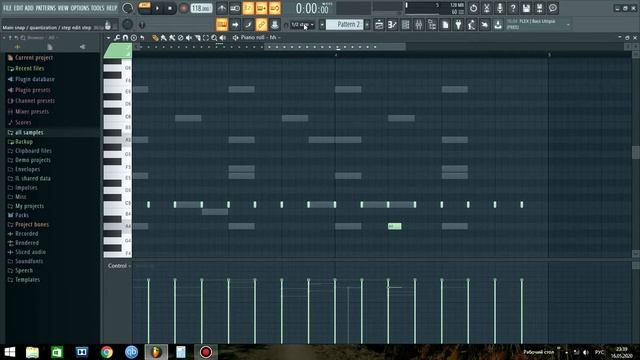Open the Control lane dropdown
The image size is (640, 360).
coord(119,266)
